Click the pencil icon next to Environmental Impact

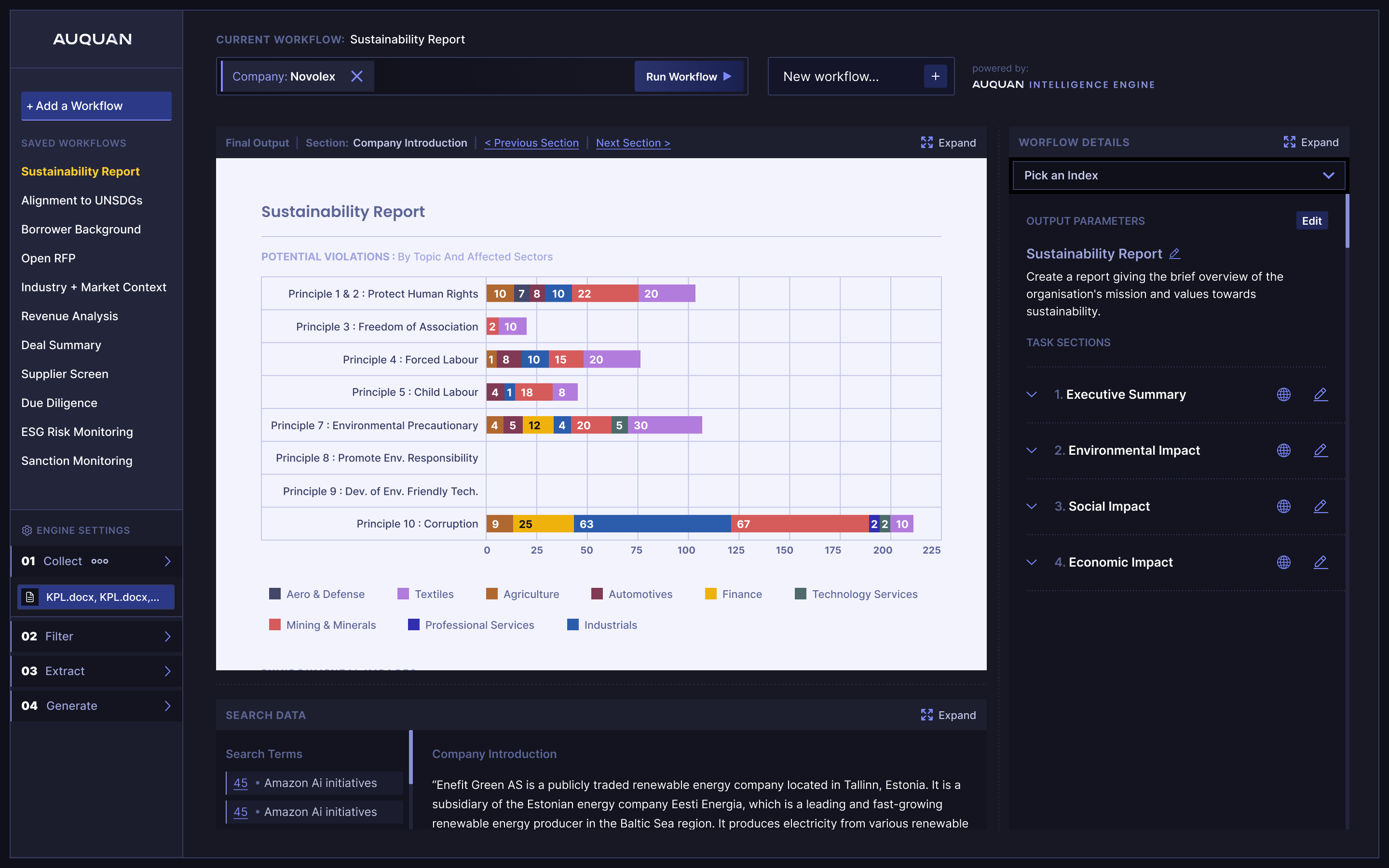tap(1320, 450)
